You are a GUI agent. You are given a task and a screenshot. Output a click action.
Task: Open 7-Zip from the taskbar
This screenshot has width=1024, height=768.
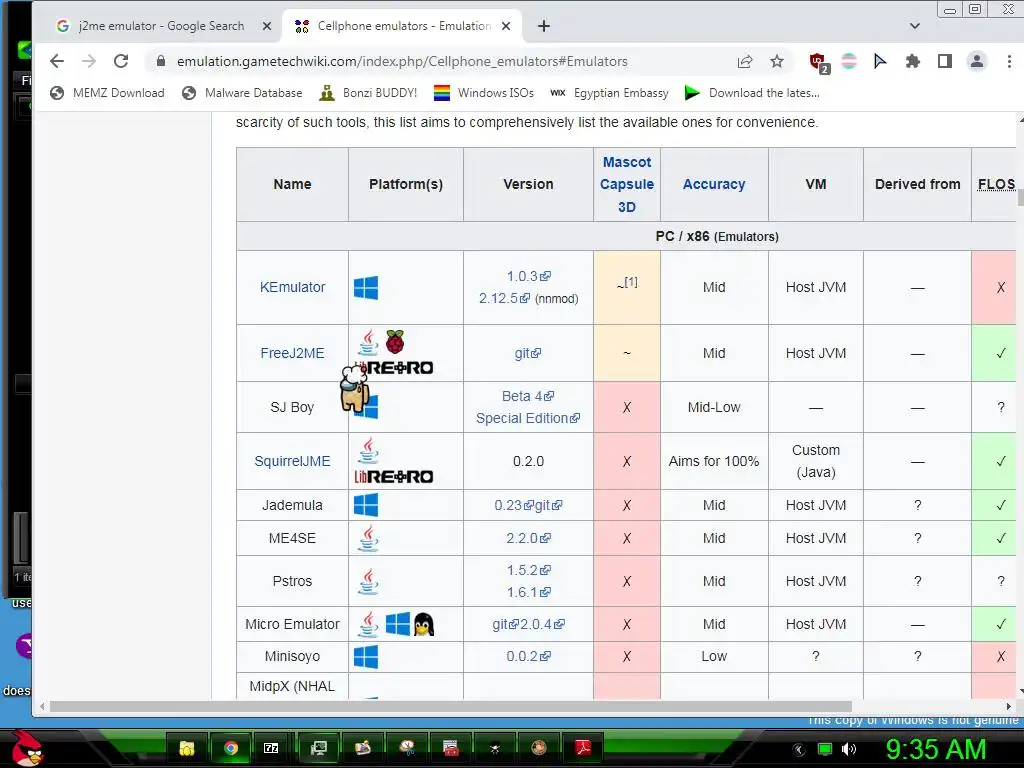click(271, 748)
